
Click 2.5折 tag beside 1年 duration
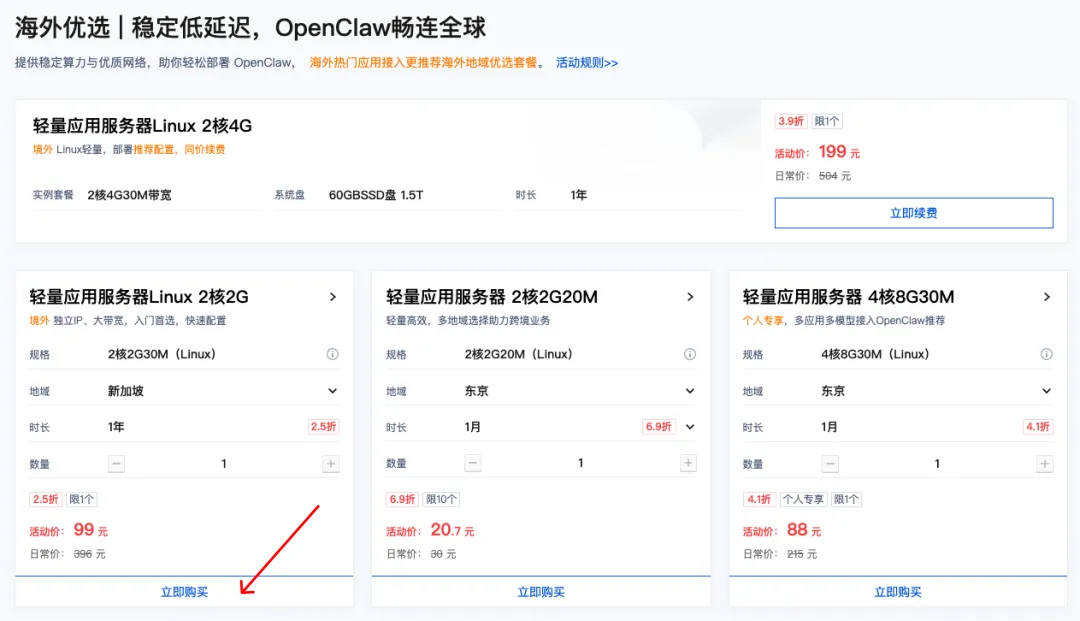click(x=323, y=427)
